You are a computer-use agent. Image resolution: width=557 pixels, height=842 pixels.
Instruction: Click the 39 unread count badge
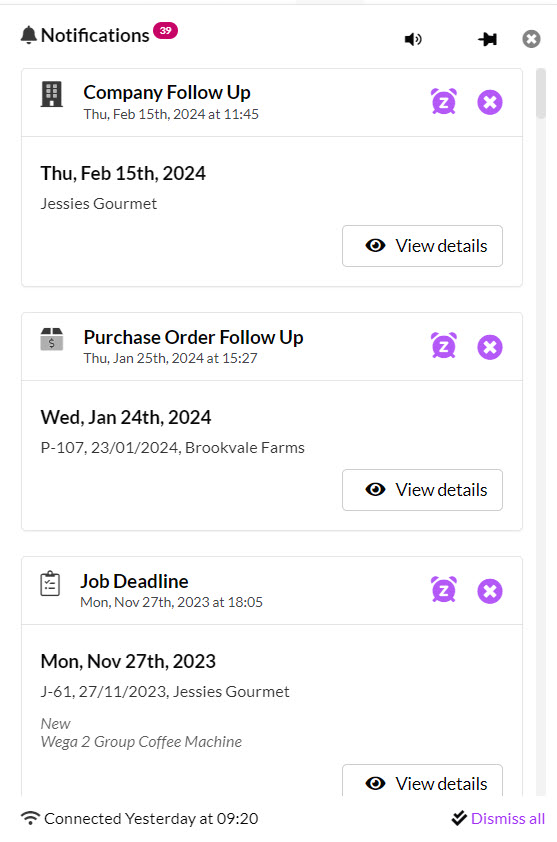(165, 31)
